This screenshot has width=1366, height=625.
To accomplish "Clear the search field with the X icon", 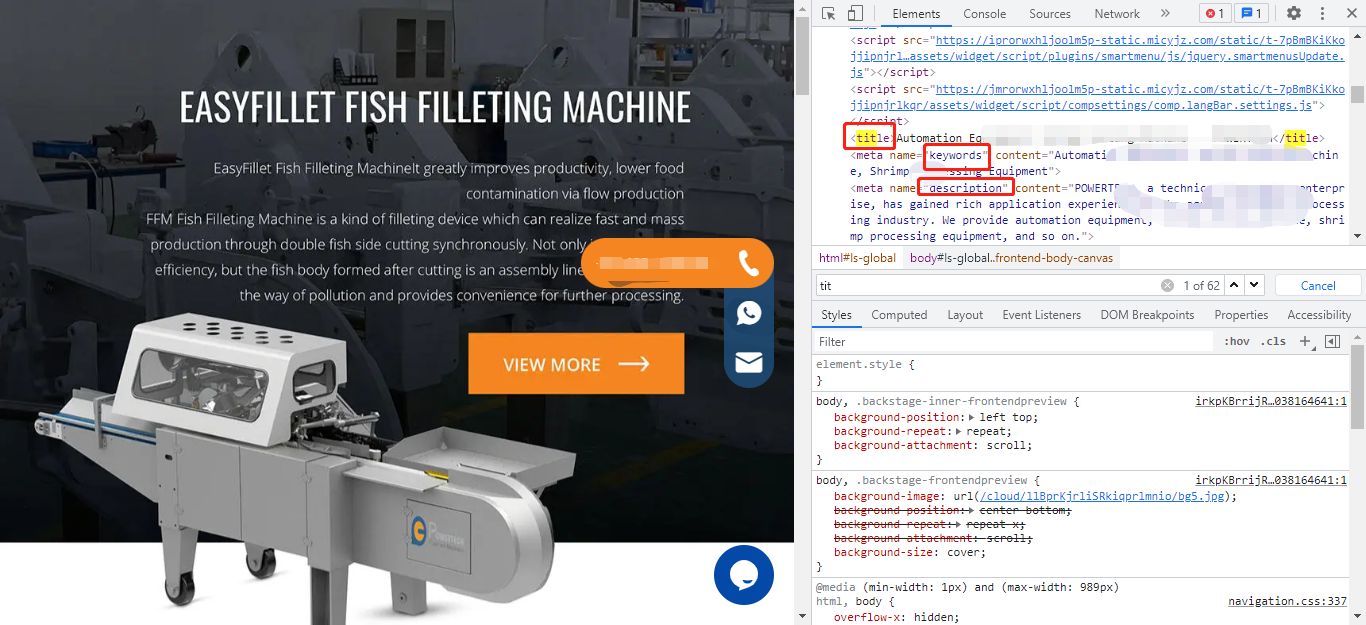I will (x=1167, y=286).
